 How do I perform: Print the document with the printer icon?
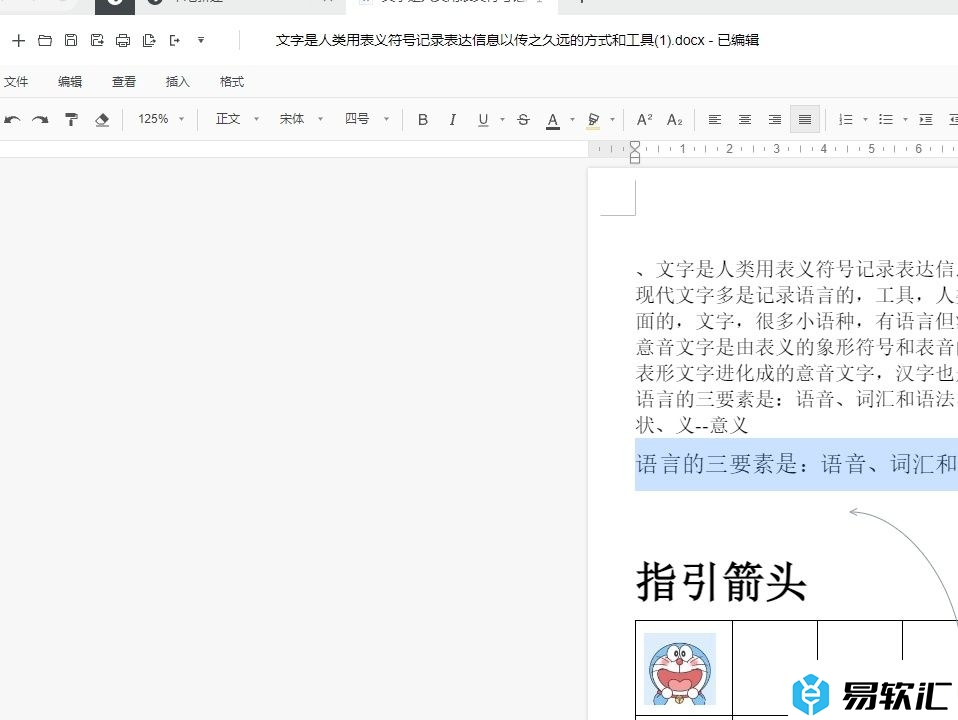point(123,40)
